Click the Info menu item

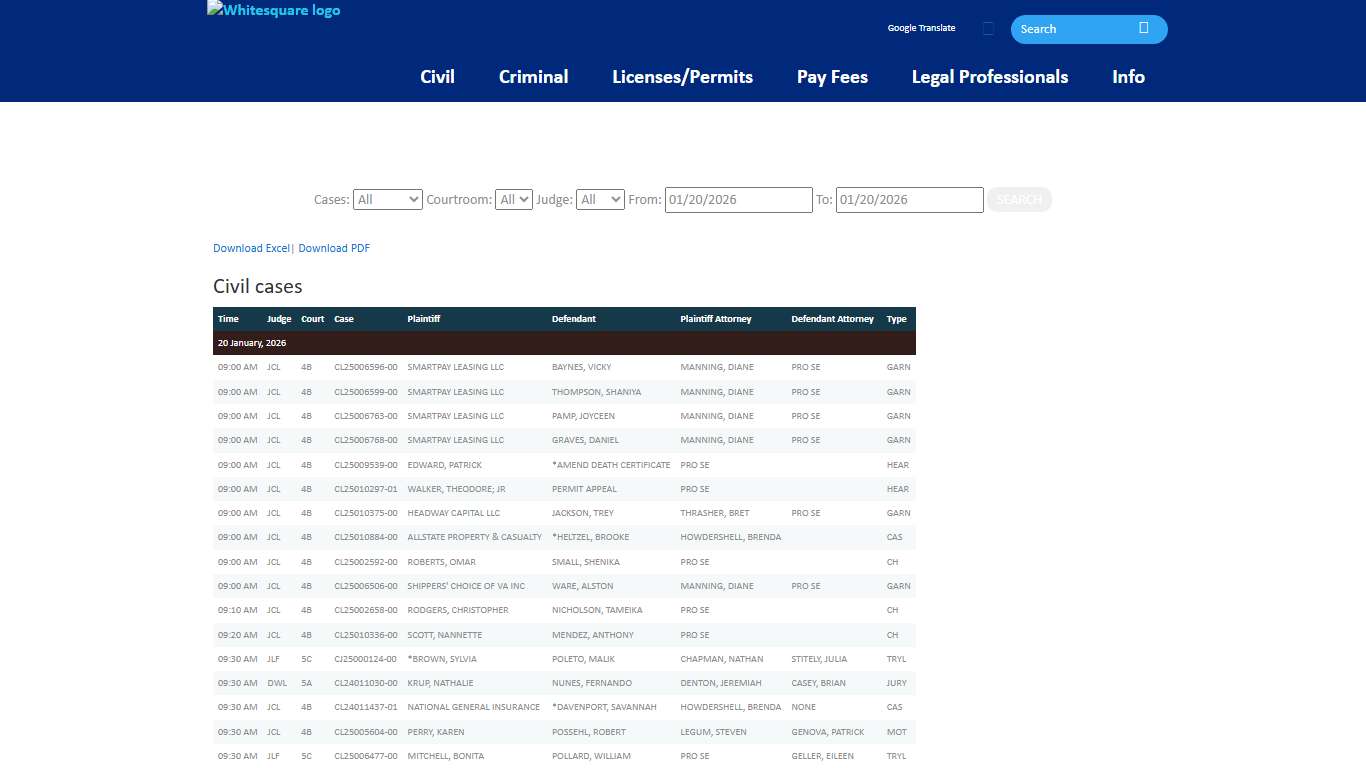click(1128, 77)
